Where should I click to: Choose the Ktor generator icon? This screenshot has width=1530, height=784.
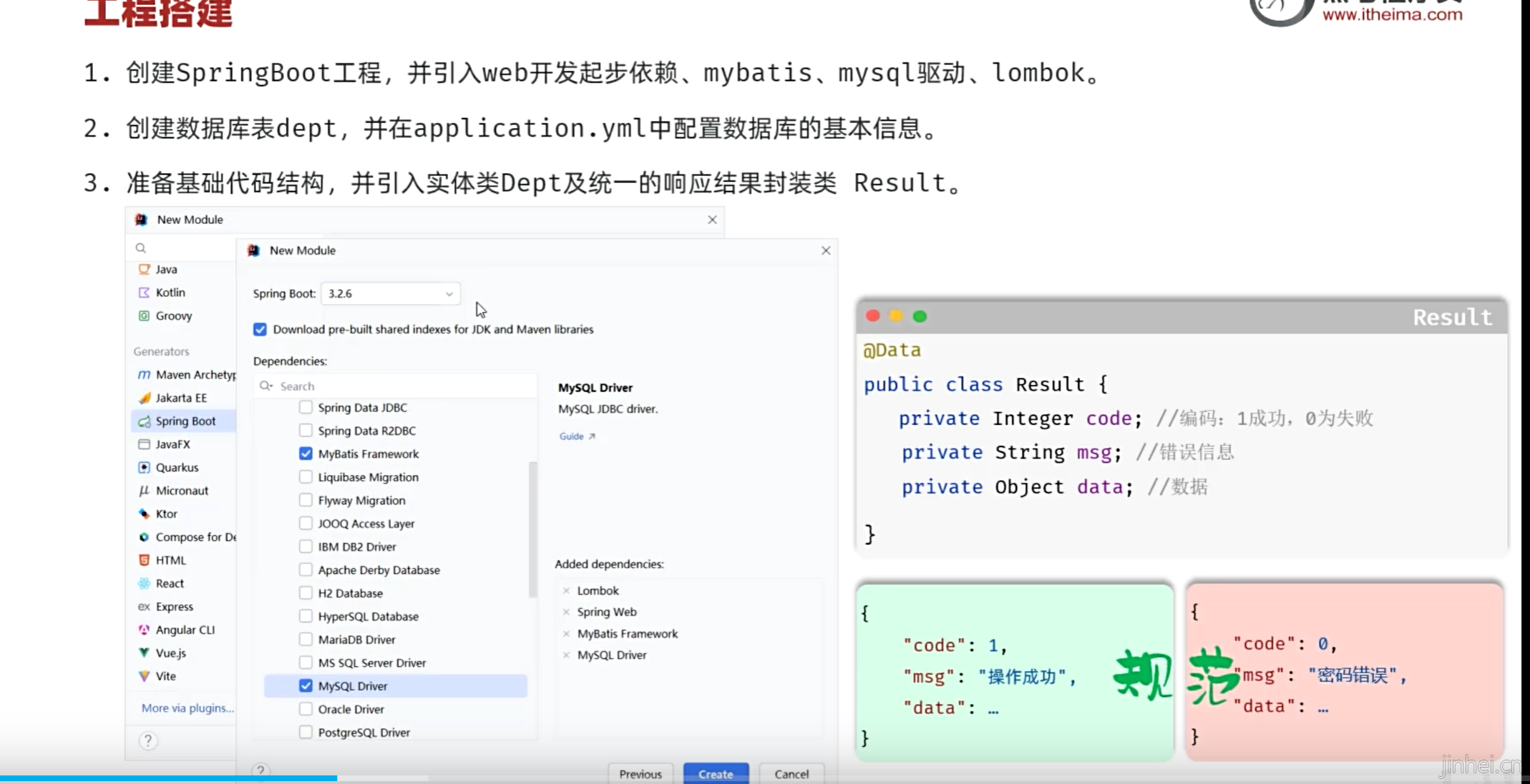(x=144, y=514)
